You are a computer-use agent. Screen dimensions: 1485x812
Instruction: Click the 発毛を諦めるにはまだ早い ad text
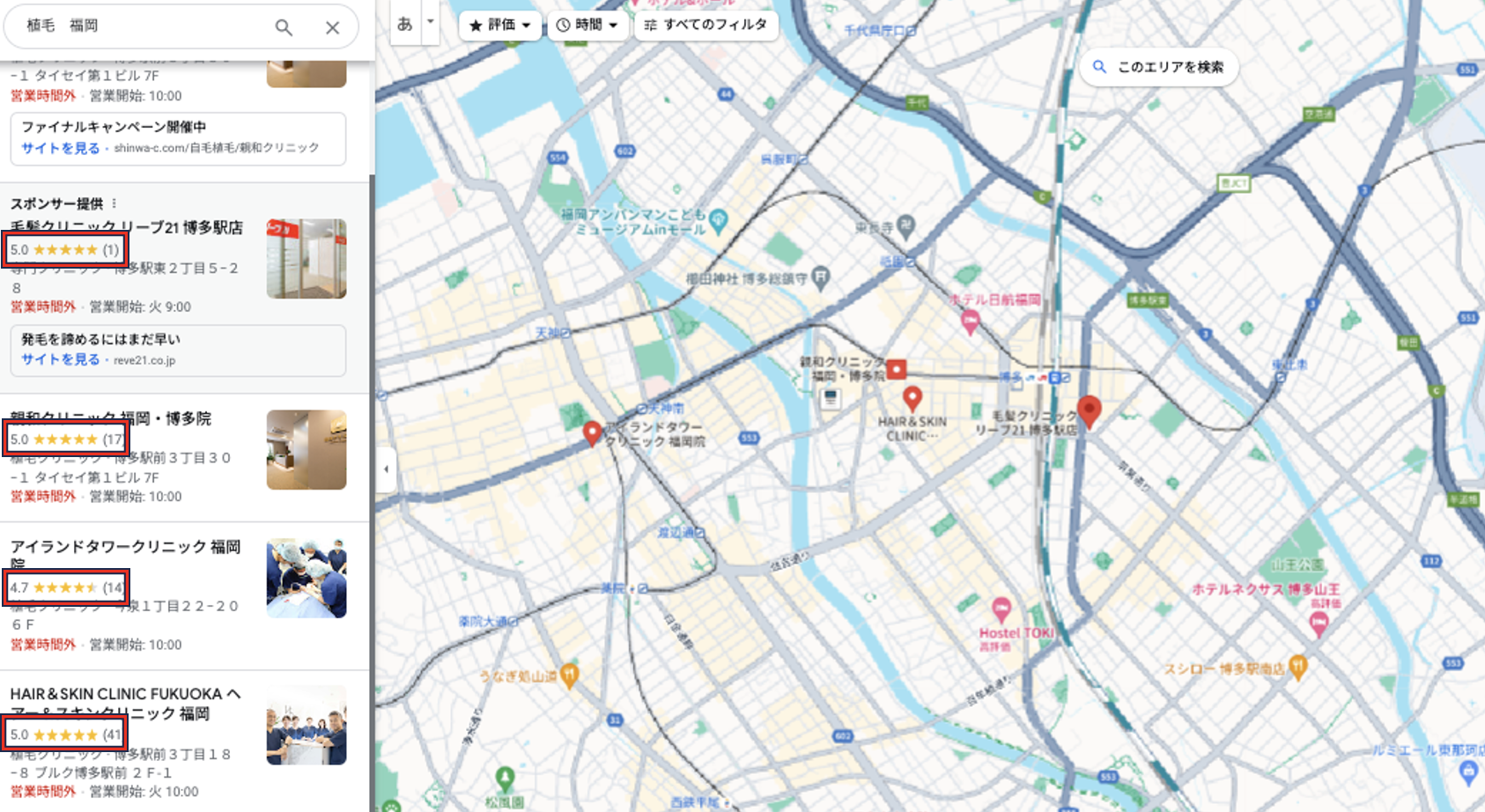point(100,339)
